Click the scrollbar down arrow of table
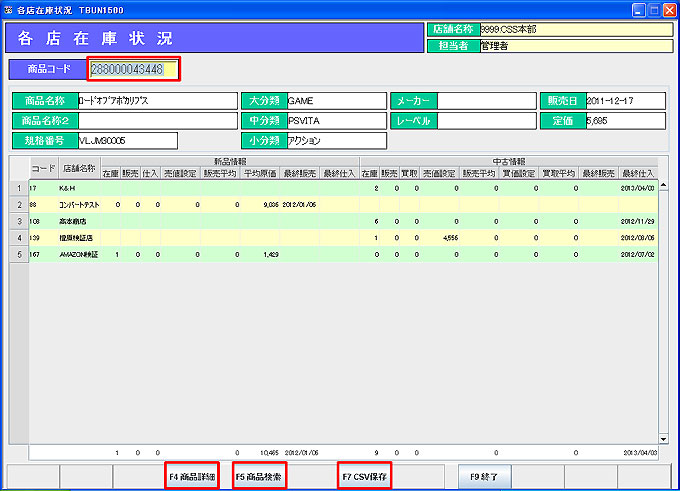Viewport: 680px width, 491px height. tap(664, 438)
